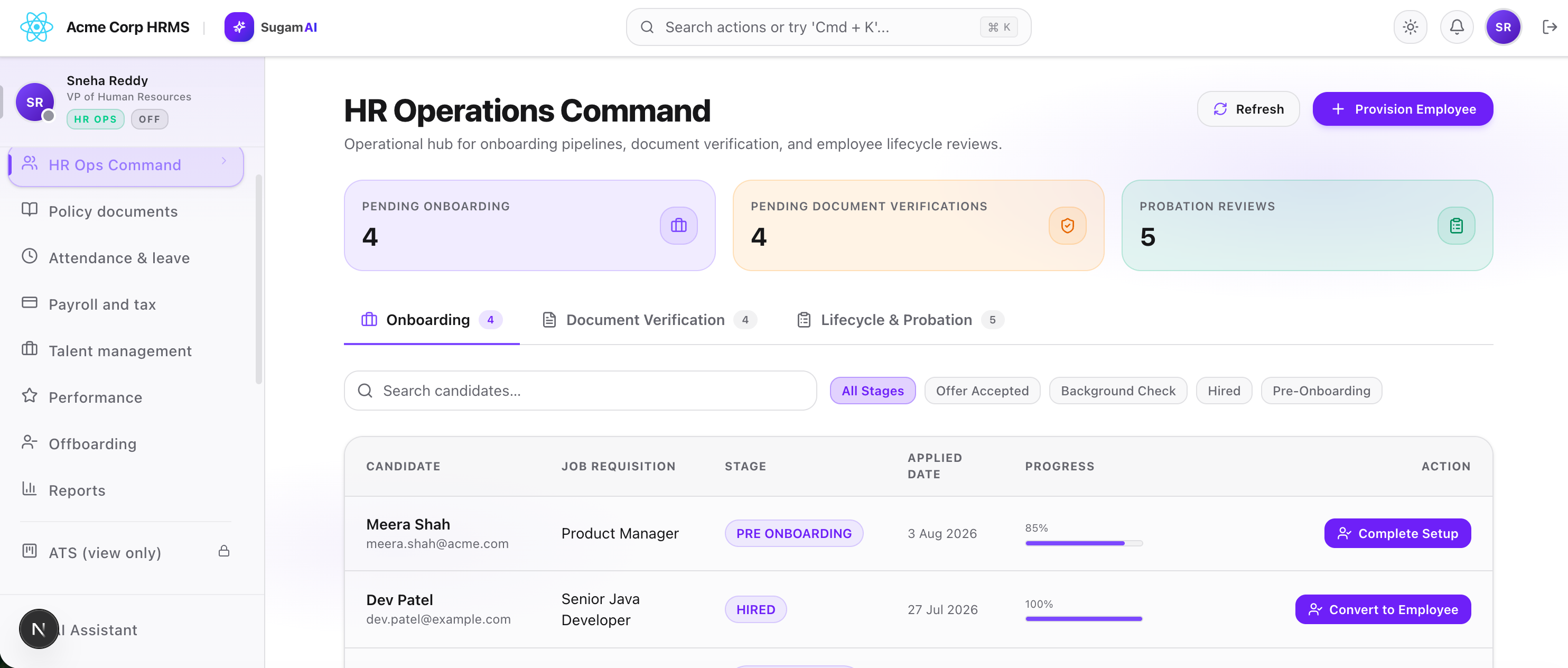
Task: Open the Sugam AI sparkle icon
Action: 239,27
